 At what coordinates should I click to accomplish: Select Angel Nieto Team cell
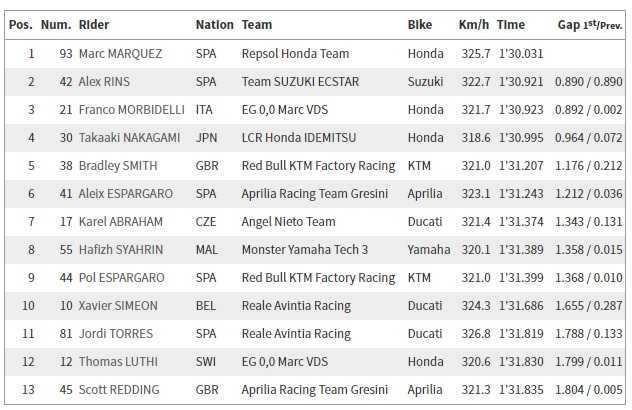pos(288,222)
